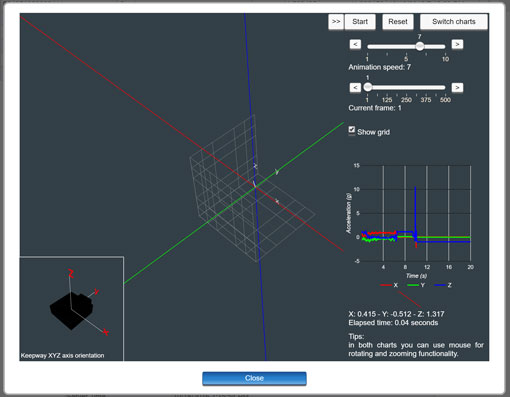Increase animation speed with right arrow
Image resolution: width=510 pixels, height=397 pixels.
[x=457, y=44]
